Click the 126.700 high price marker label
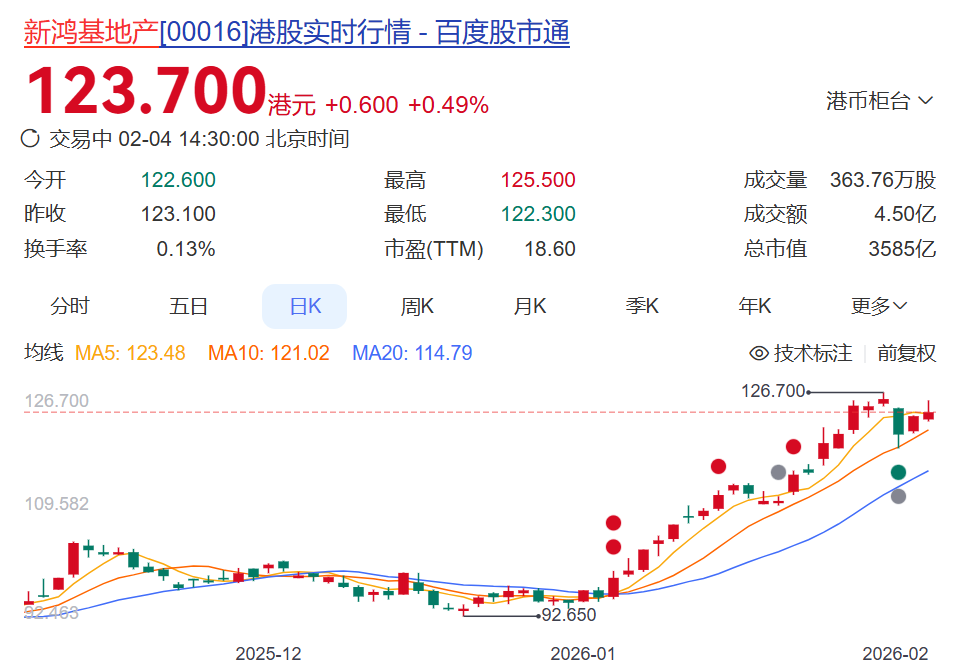The height and width of the screenshot is (672, 963). [x=773, y=391]
